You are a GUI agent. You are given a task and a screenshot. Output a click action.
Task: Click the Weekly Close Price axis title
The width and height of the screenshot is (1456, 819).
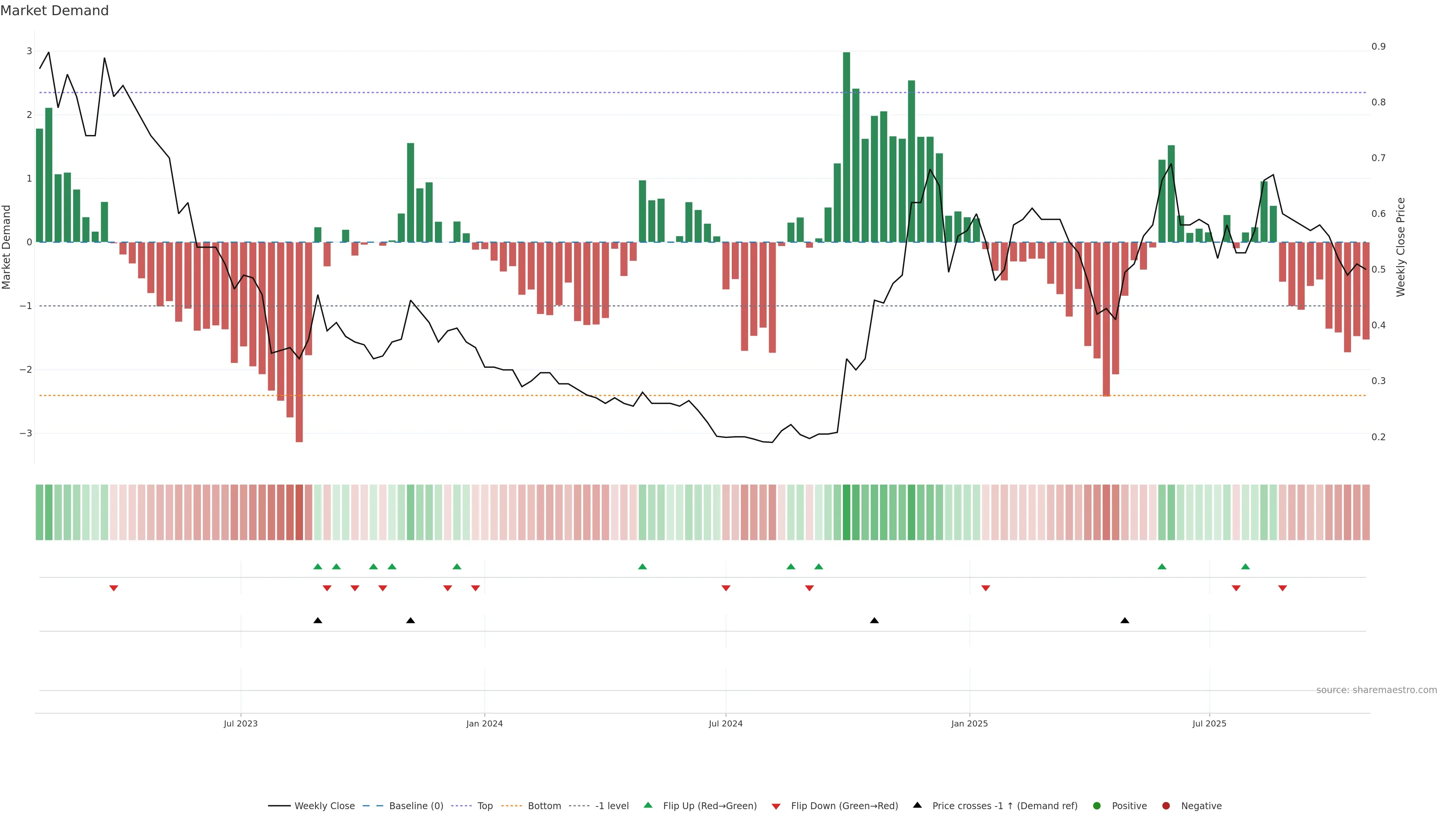click(1400, 247)
